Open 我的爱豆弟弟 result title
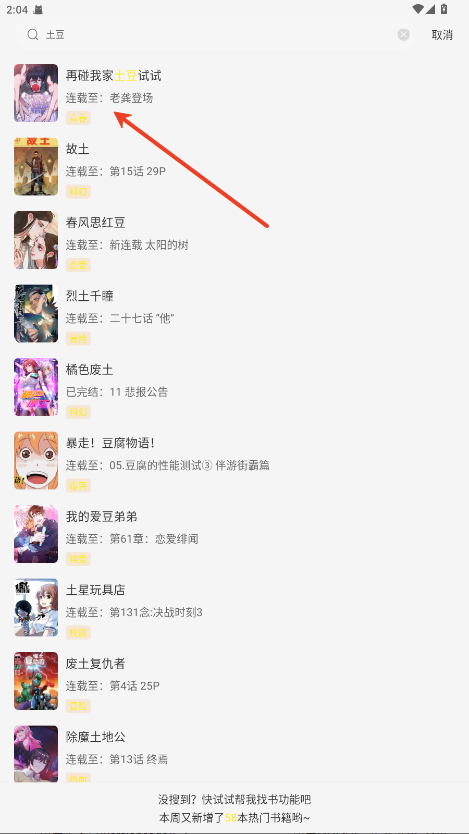 coord(102,516)
